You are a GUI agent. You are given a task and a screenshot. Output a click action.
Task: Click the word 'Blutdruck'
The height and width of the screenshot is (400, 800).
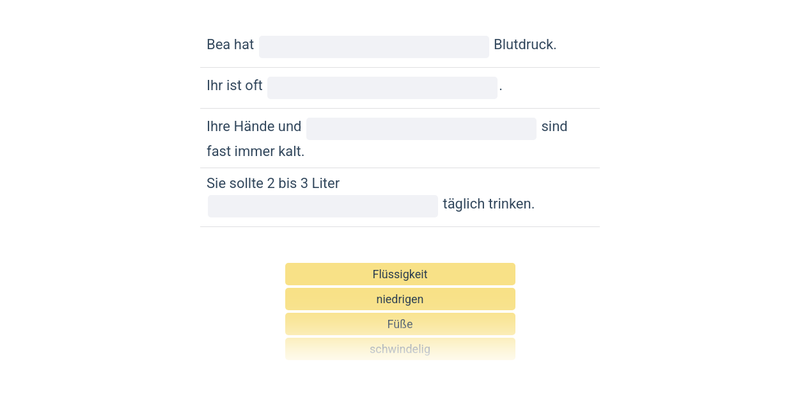point(525,45)
